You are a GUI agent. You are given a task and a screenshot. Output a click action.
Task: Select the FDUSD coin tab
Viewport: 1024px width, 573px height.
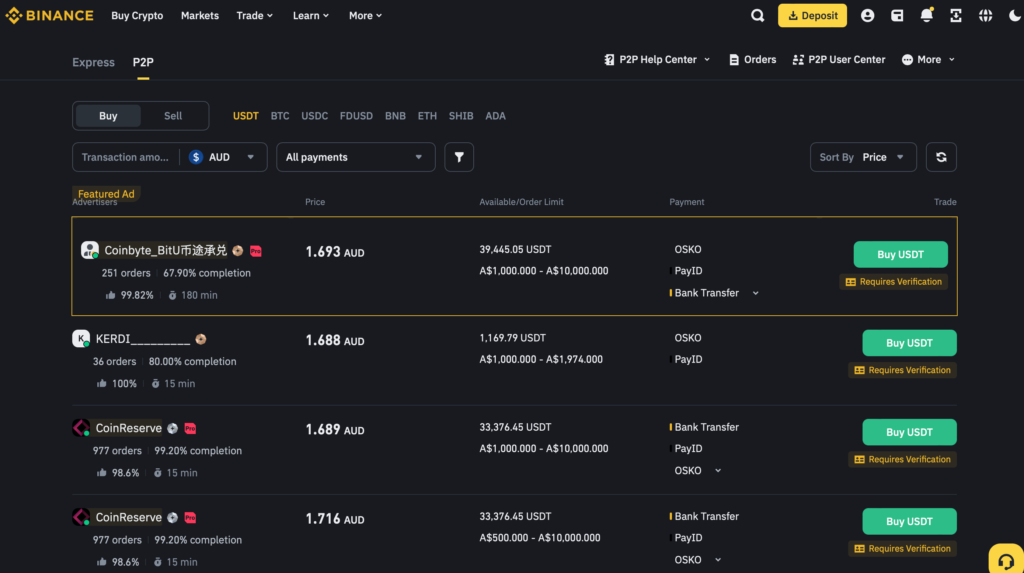[x=356, y=116]
